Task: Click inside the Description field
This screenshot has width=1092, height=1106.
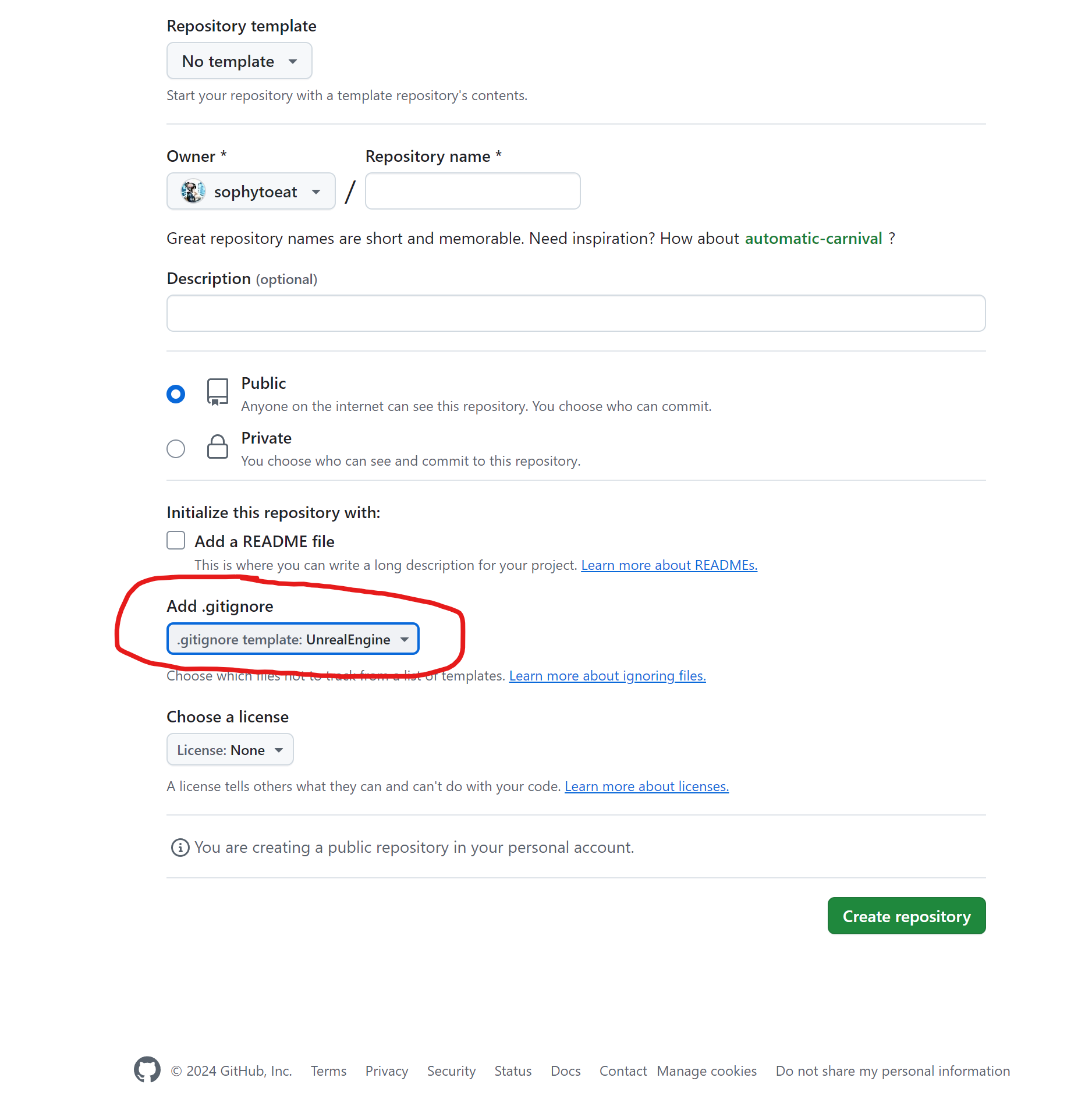Action: coord(576,313)
